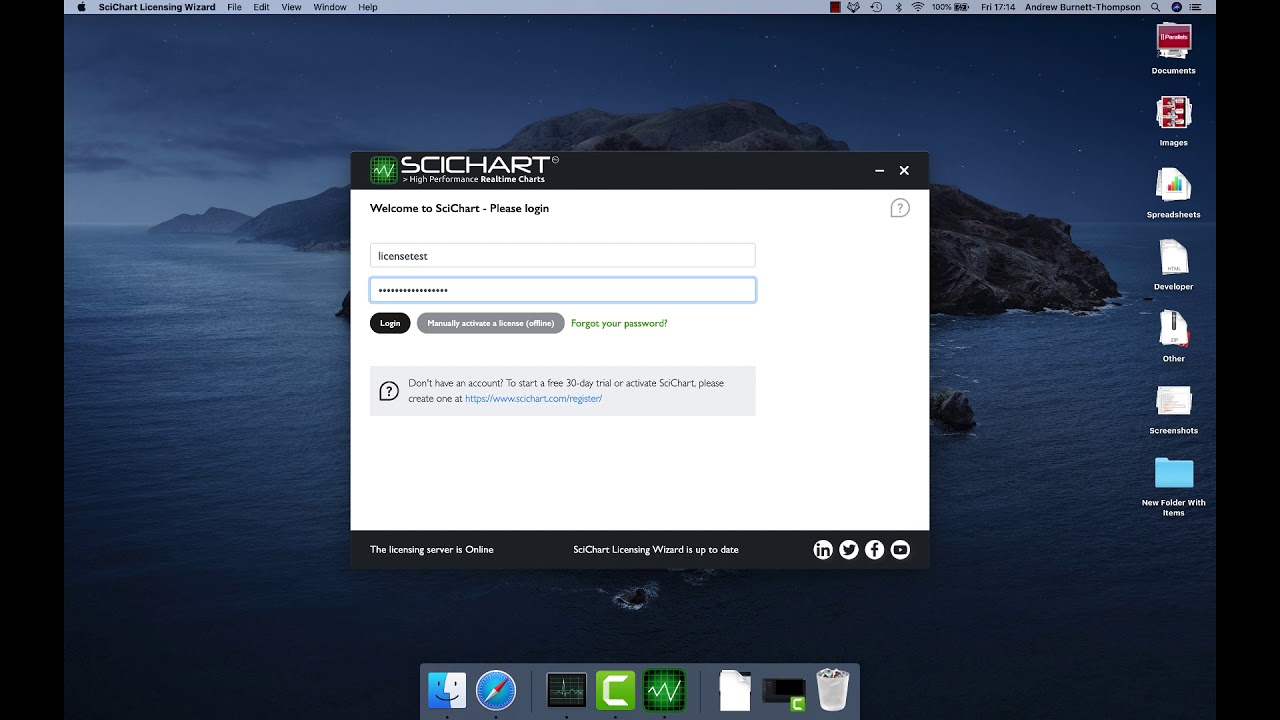Open Andrew Burnett-Thompson user menu

1083,7
